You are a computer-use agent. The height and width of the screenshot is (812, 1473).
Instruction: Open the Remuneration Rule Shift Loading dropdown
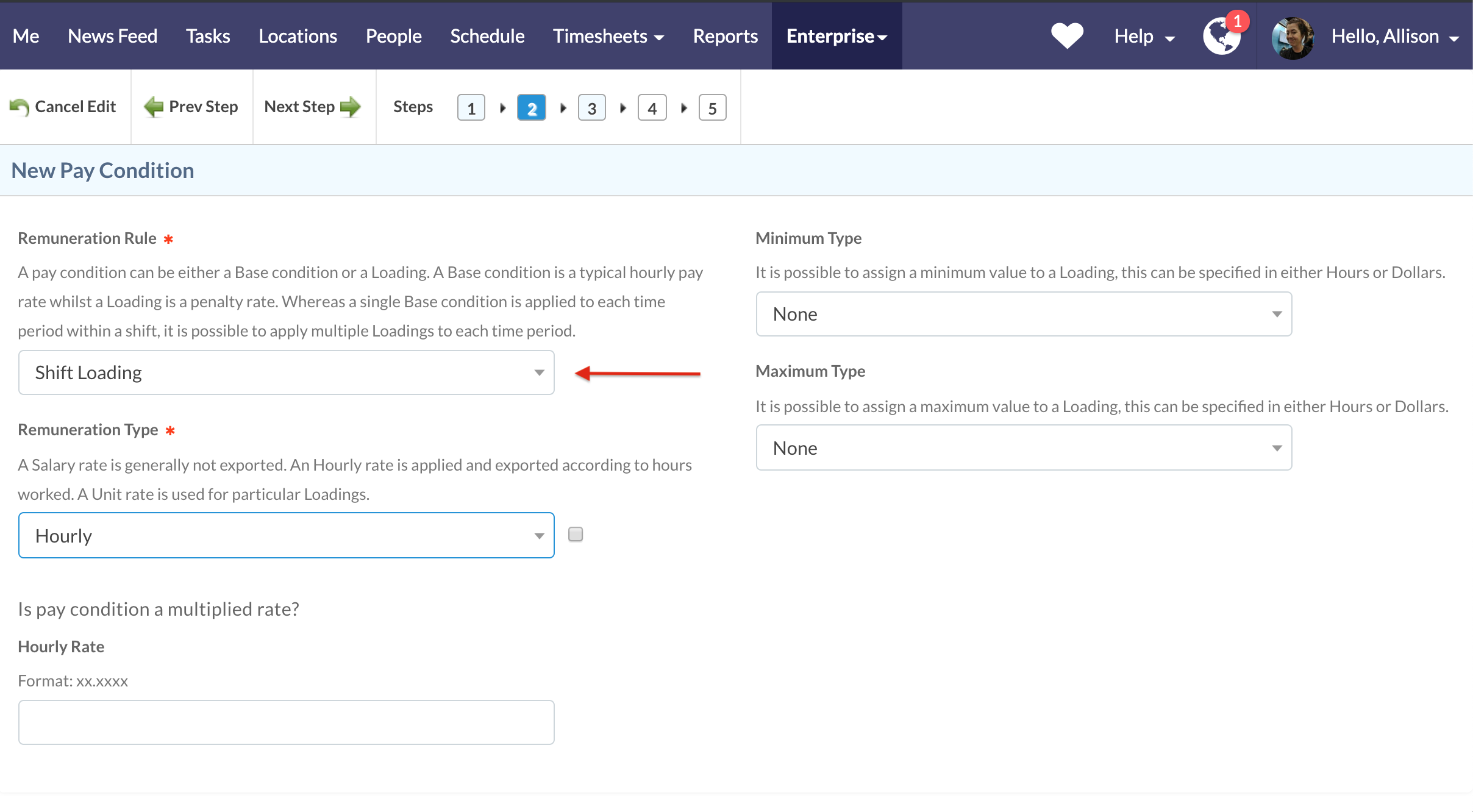tap(286, 372)
